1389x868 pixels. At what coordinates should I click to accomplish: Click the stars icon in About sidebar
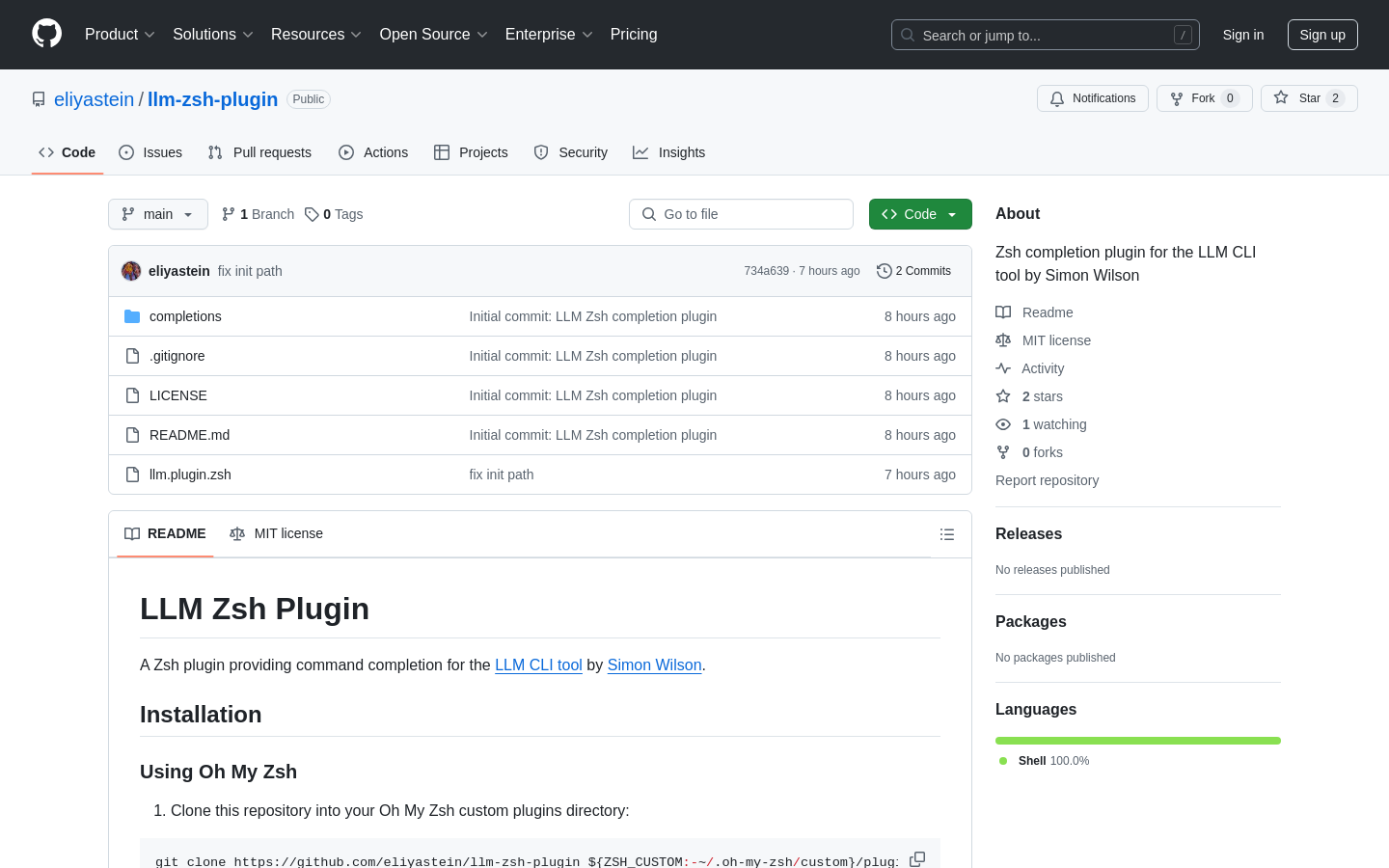point(1003,396)
